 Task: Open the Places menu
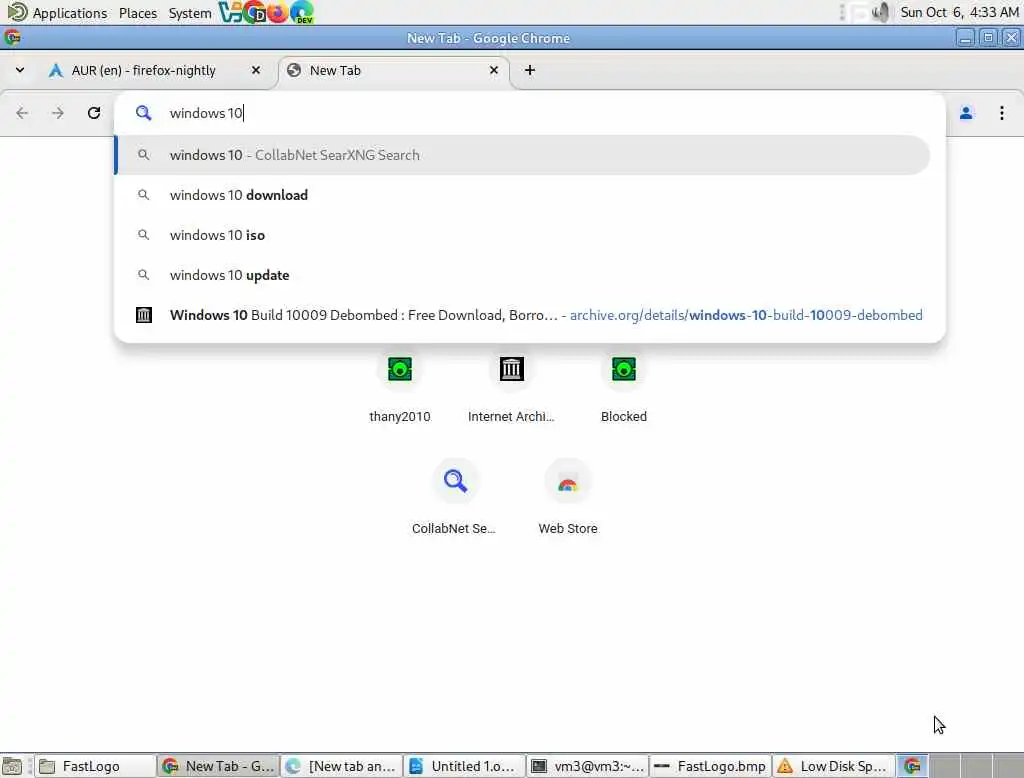(x=138, y=13)
